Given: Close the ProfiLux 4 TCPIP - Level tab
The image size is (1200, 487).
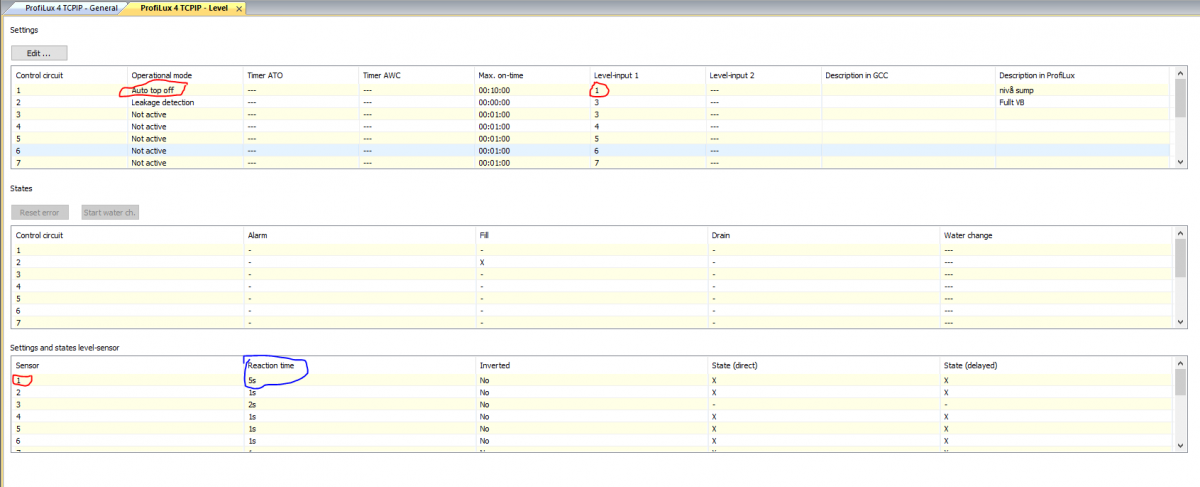Looking at the screenshot, I should (x=240, y=8).
